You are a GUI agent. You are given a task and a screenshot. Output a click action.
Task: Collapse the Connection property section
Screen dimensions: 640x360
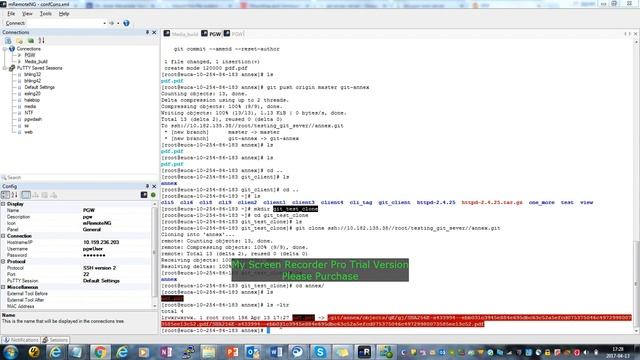tap(3, 236)
